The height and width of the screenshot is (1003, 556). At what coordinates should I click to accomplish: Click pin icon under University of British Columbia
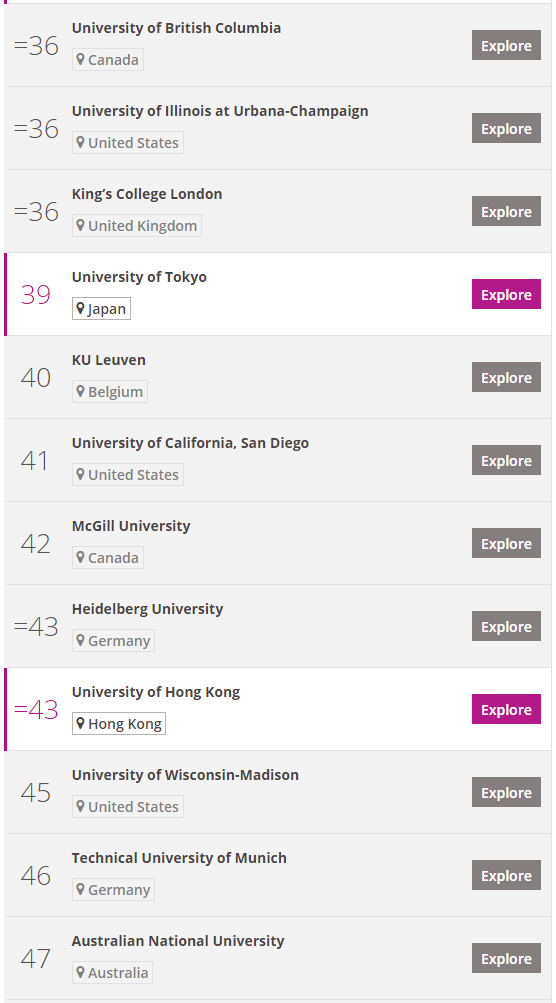pyautogui.click(x=81, y=59)
